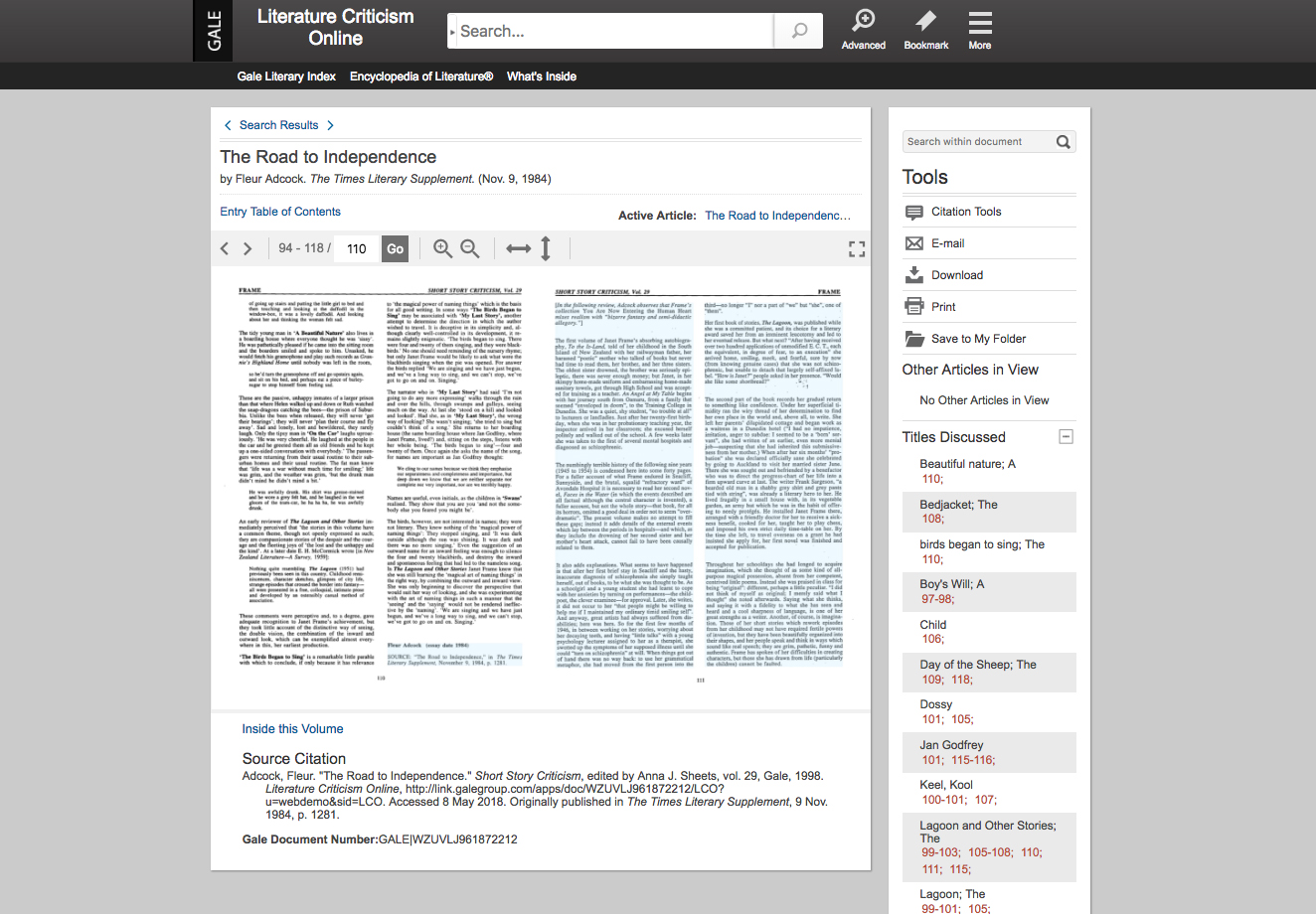The image size is (1316, 914).
Task: Focus the main Search input field
Action: point(616,31)
